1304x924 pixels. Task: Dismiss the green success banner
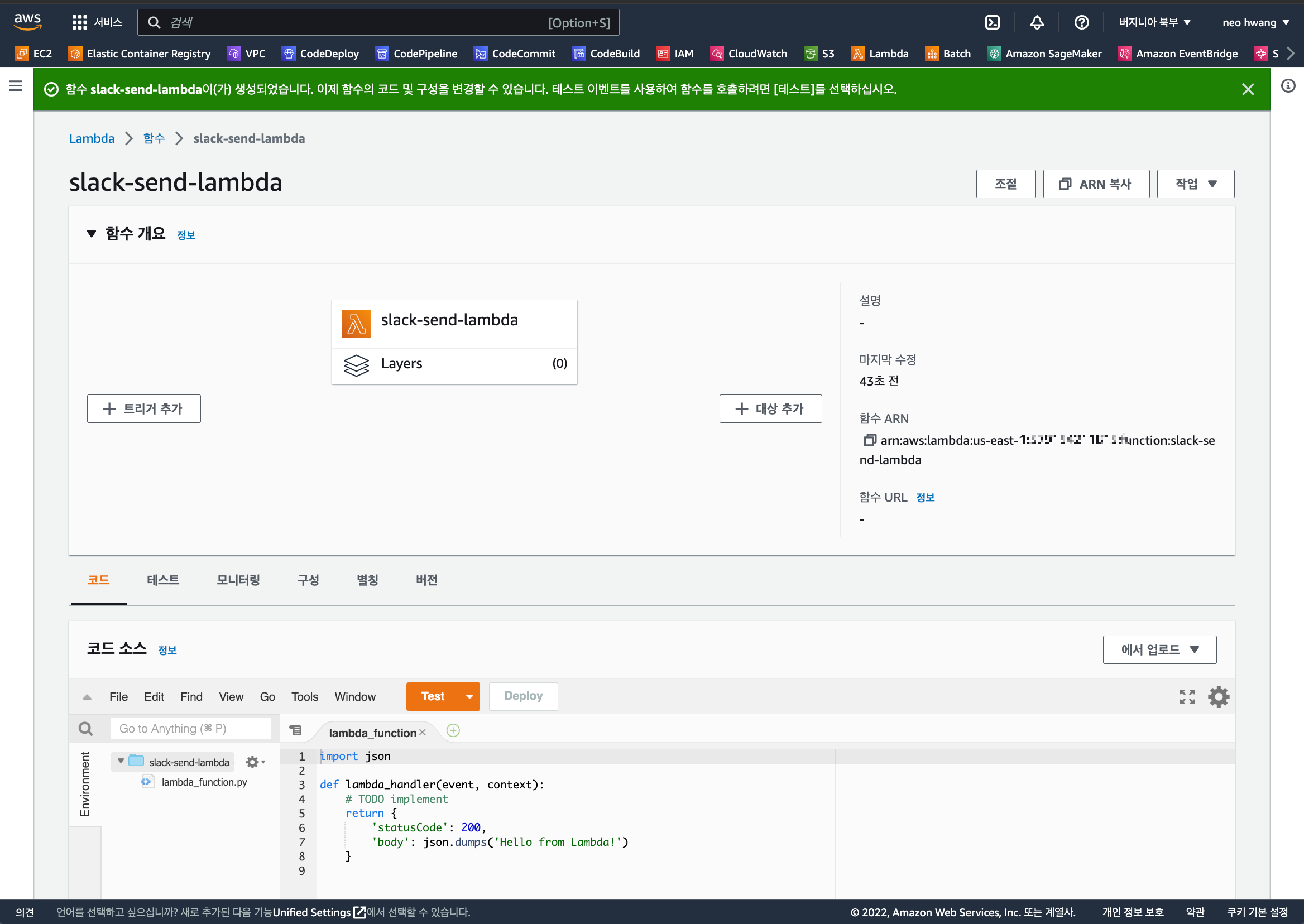coord(1248,89)
